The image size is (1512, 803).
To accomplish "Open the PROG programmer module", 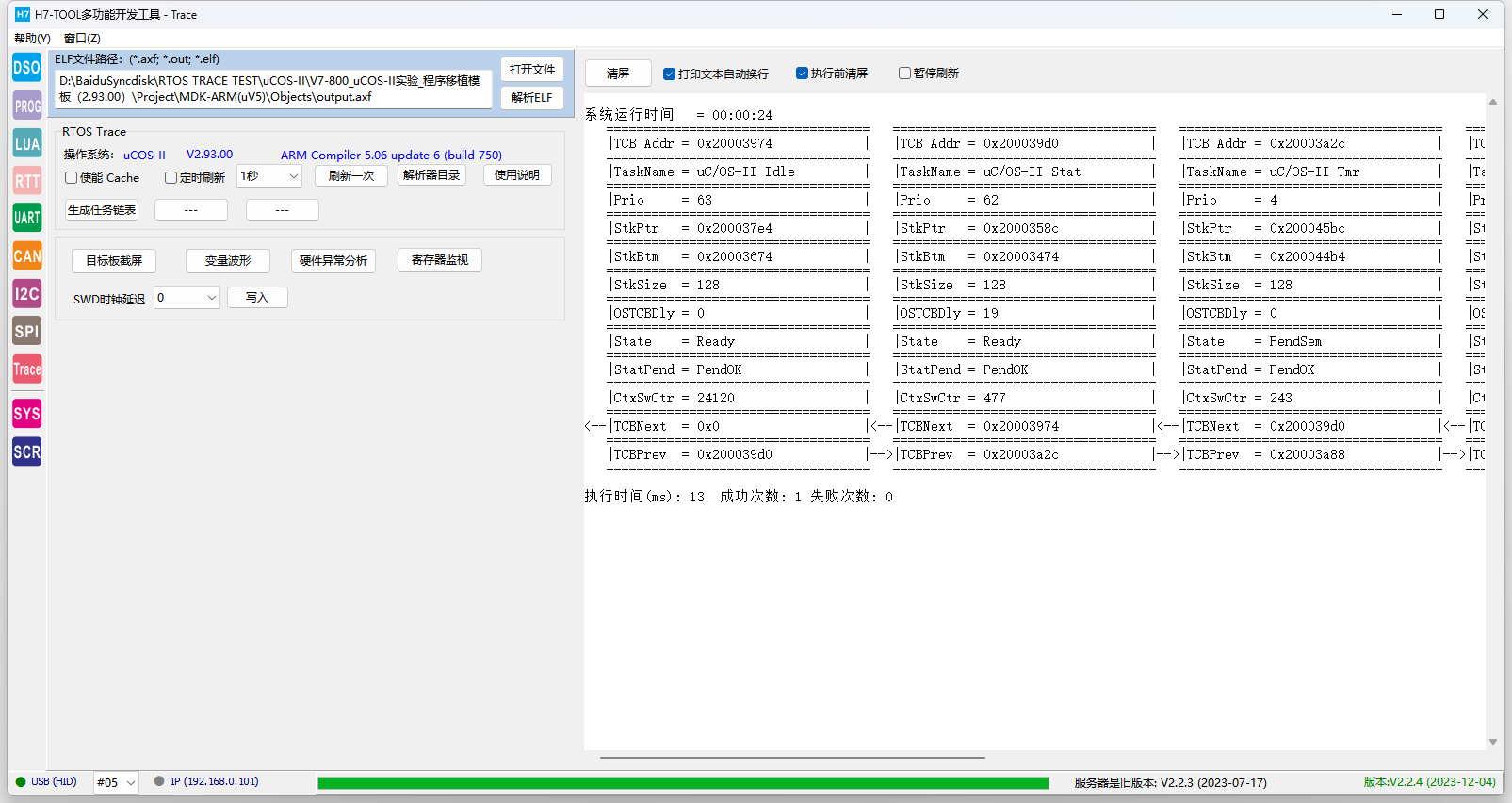I will coord(26,106).
